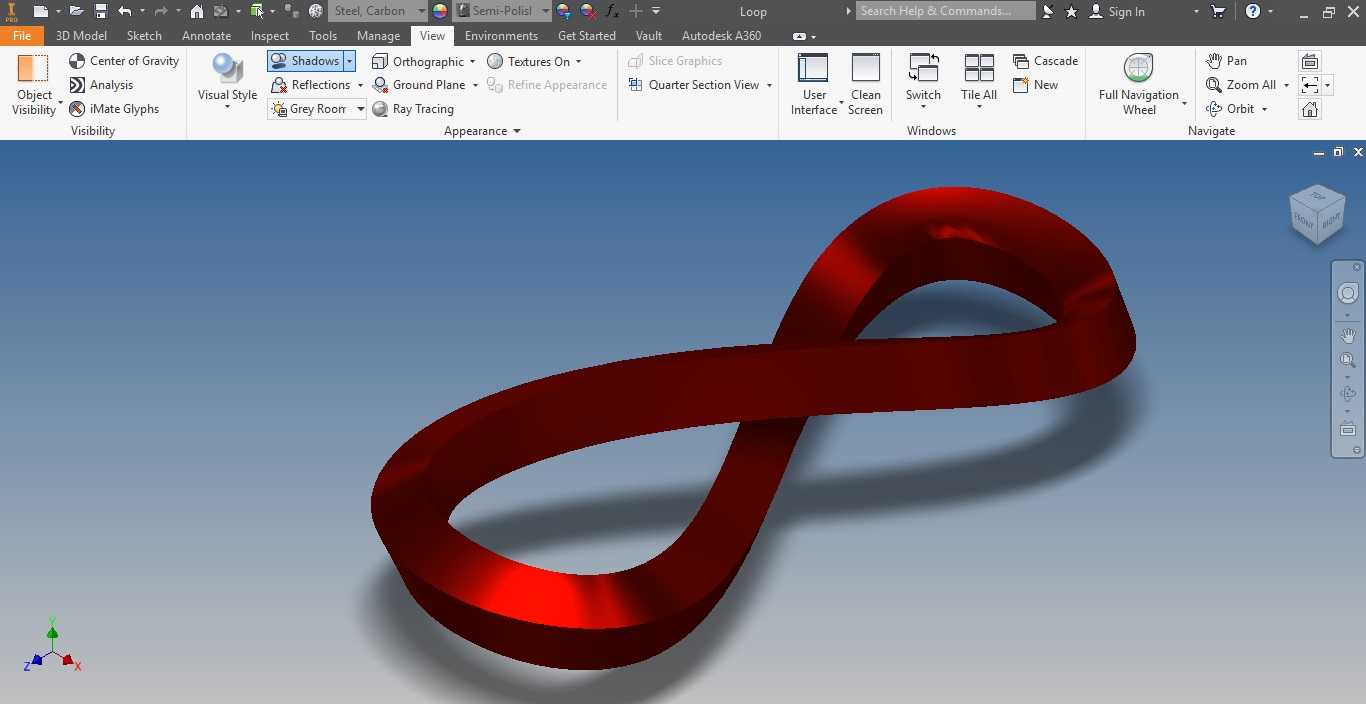Viewport: 1366px width, 704px height.
Task: Click the zoom icon on navigation bar
Action: 1348,361
